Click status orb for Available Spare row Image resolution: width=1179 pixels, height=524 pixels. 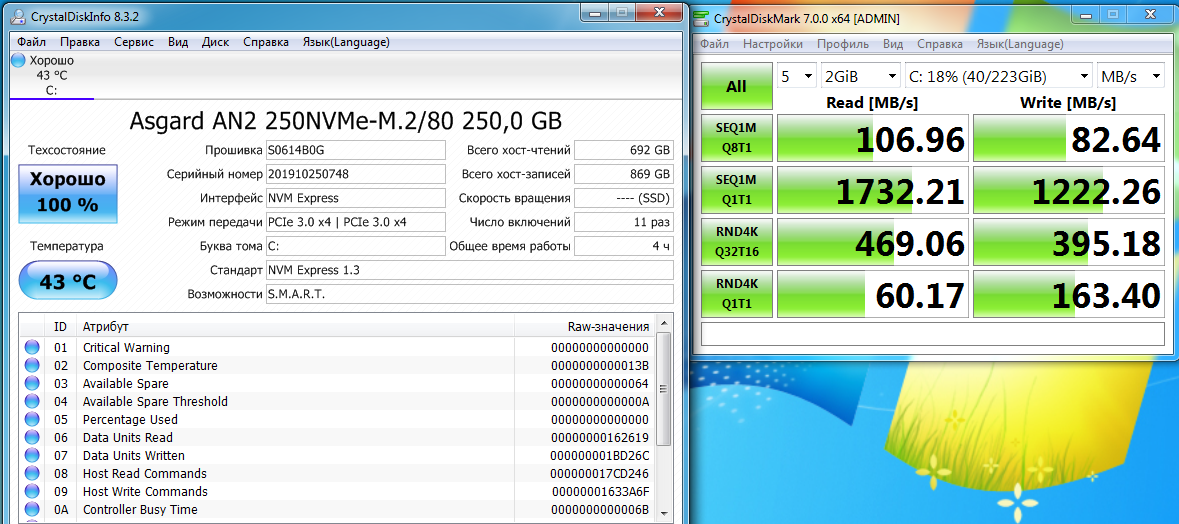click(x=32, y=383)
